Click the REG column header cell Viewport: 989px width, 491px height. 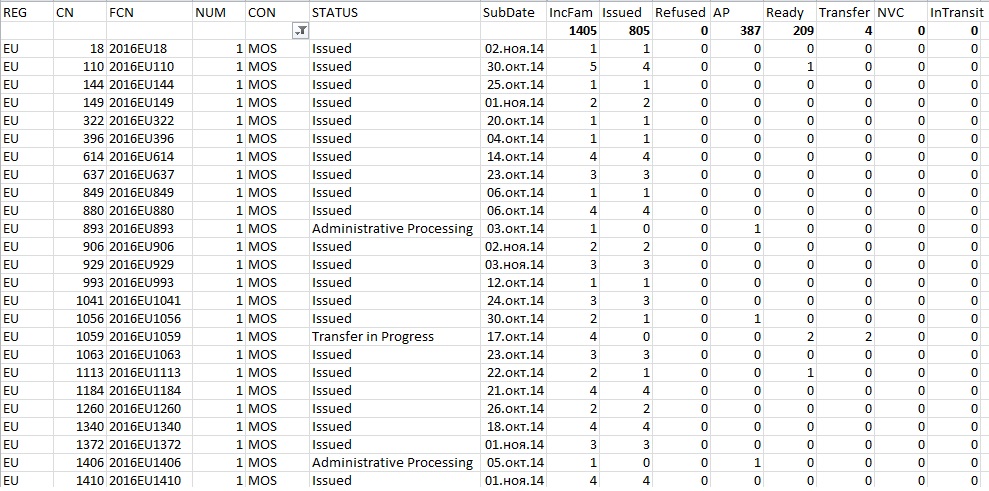click(x=27, y=13)
